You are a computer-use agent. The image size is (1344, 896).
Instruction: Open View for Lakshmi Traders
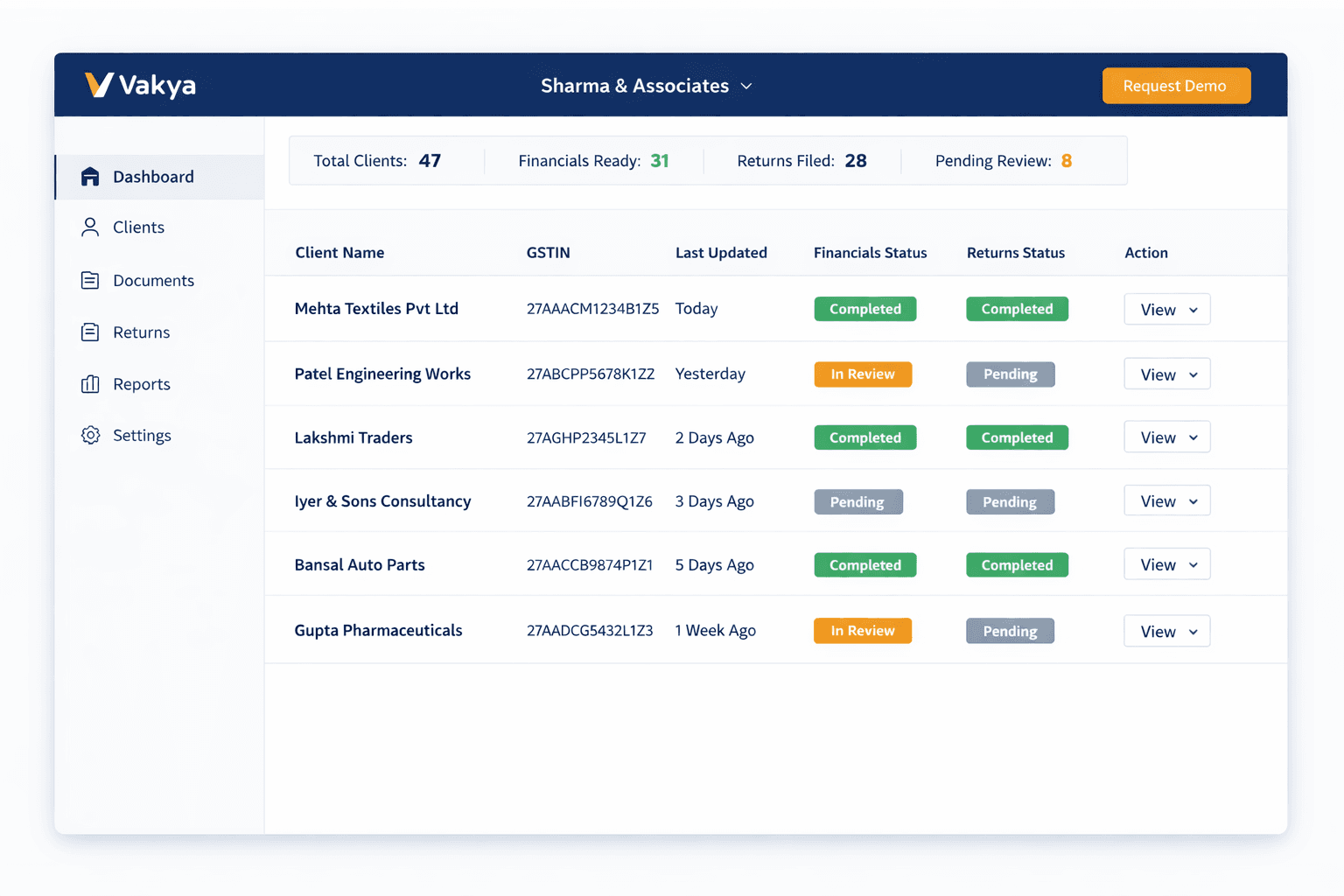click(1166, 437)
